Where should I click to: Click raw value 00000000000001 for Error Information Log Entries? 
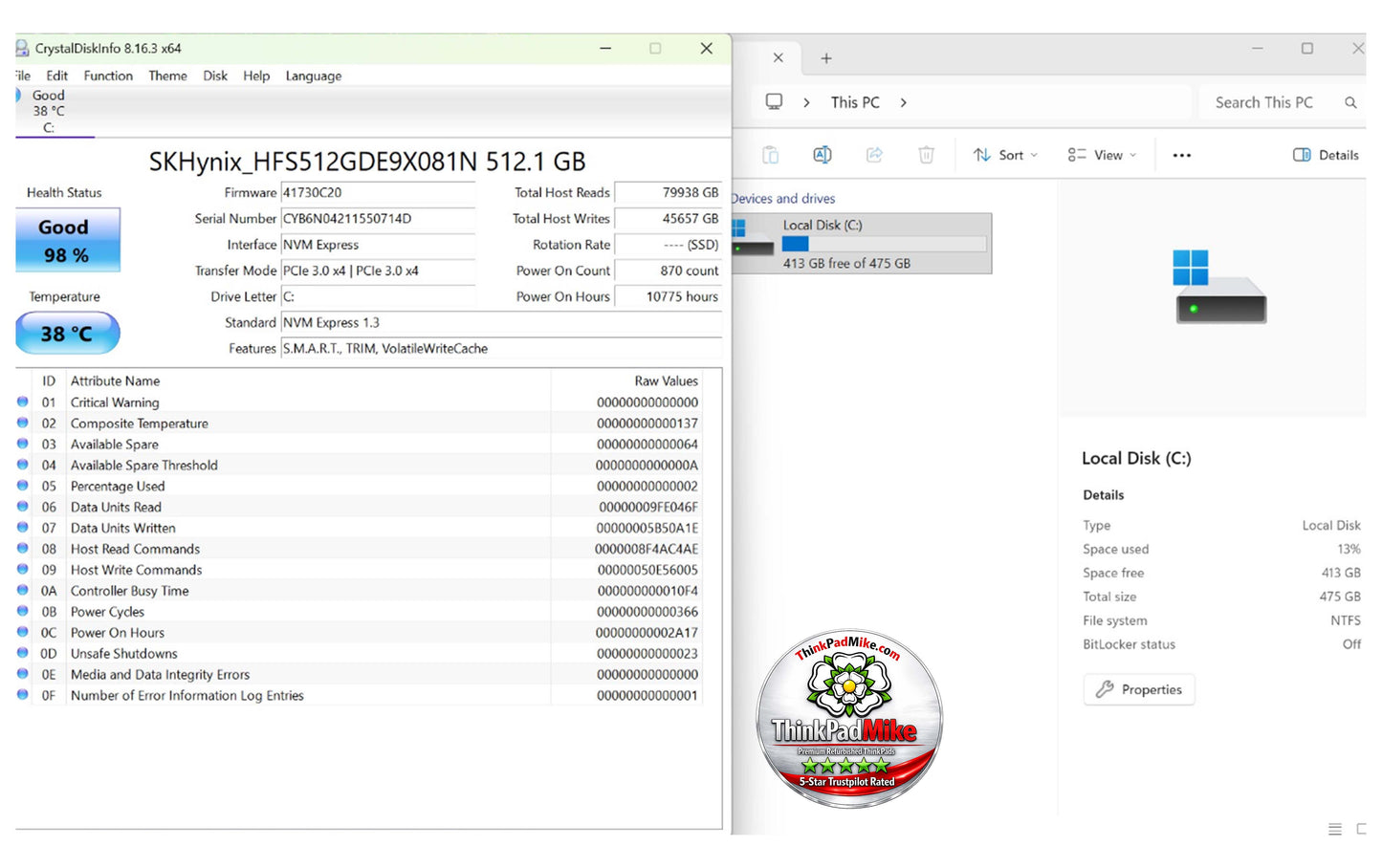pyautogui.click(x=647, y=695)
